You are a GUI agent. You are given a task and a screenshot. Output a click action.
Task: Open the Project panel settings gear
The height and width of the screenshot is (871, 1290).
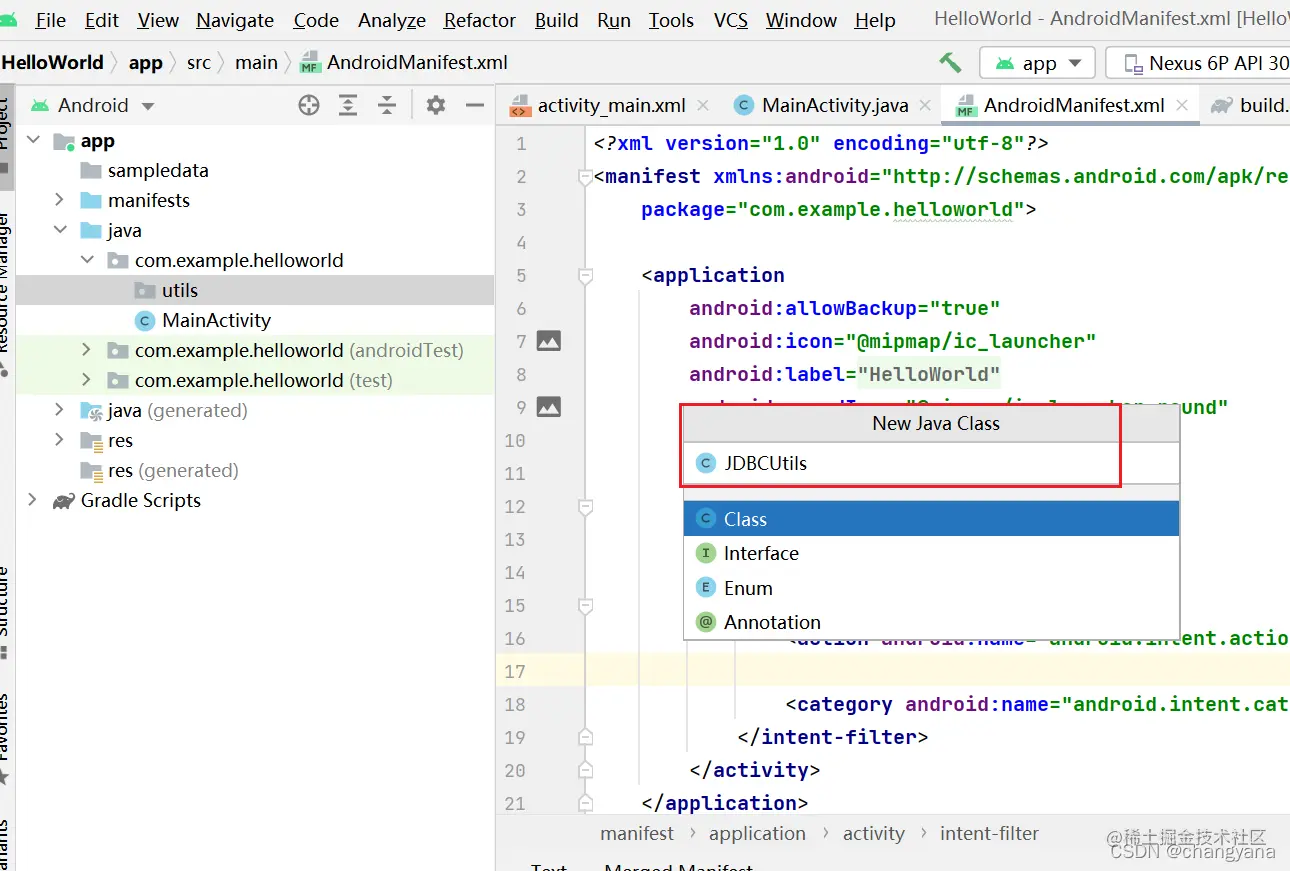(x=436, y=105)
